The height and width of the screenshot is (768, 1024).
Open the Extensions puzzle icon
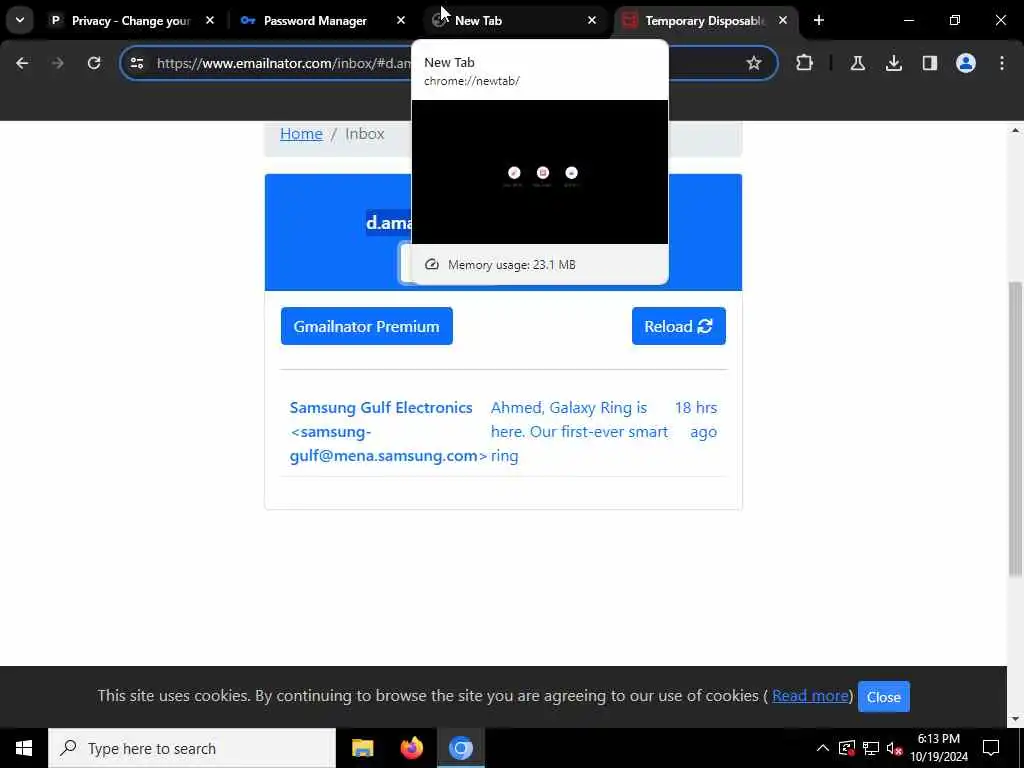pos(805,63)
